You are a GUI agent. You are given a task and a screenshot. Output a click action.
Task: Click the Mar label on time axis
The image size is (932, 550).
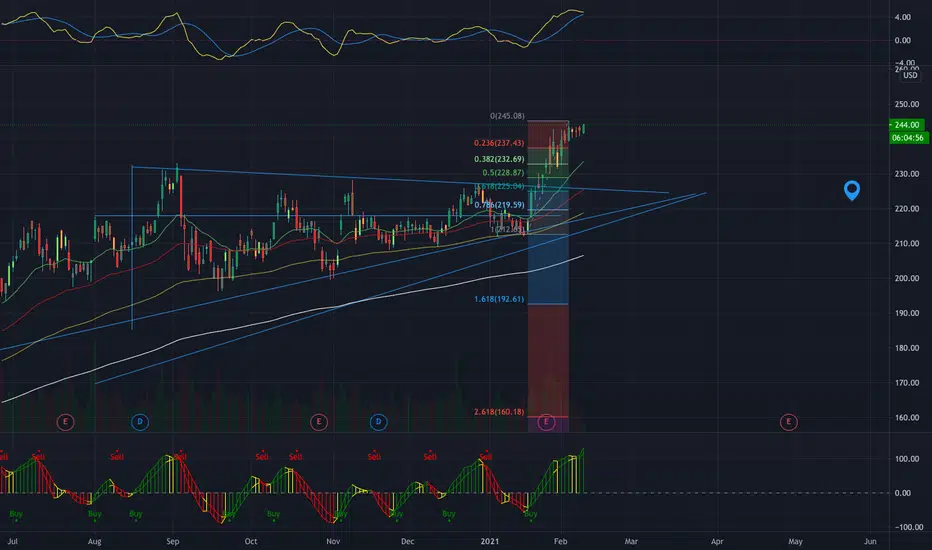(631, 542)
